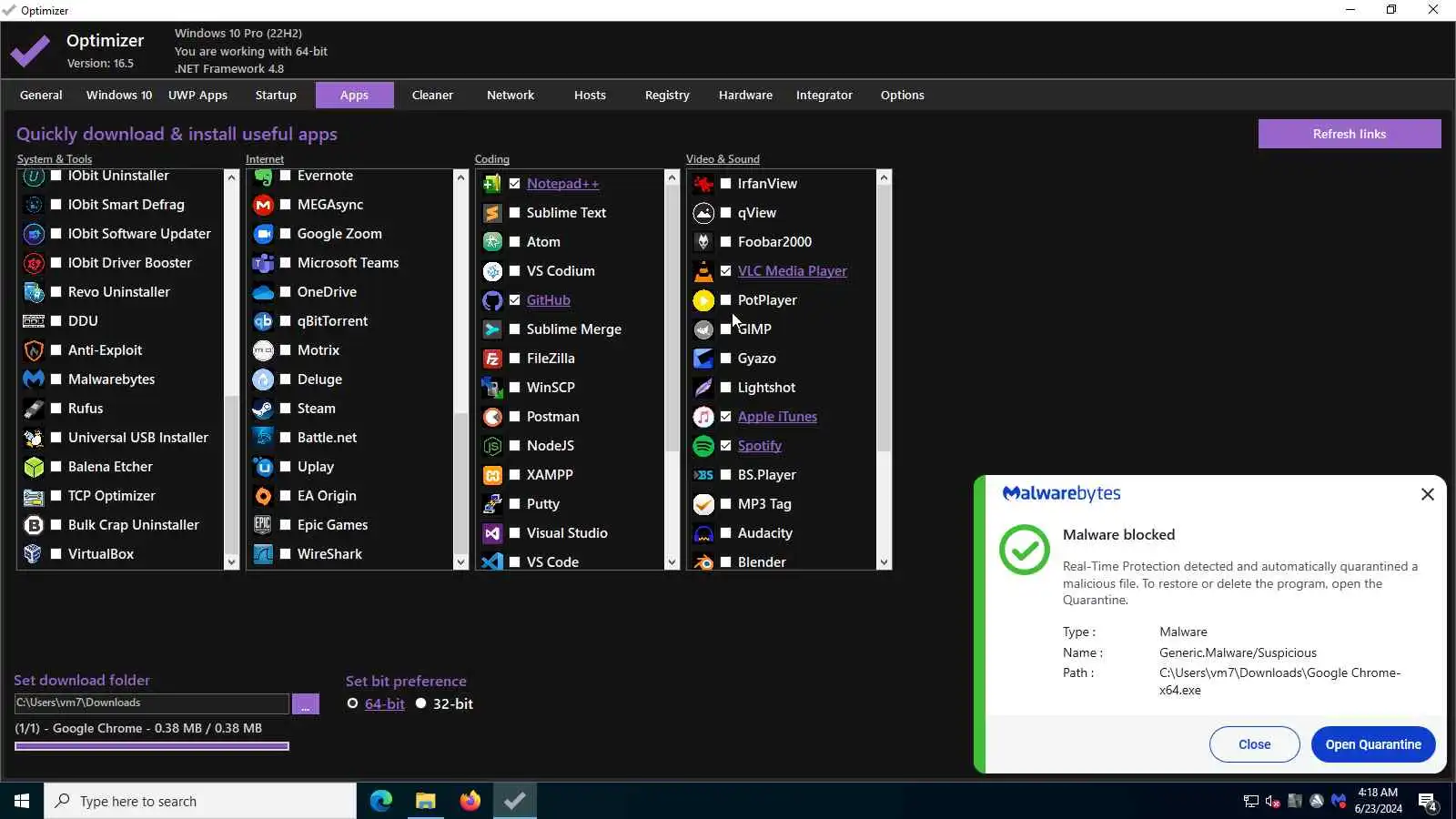
Task: Launch Firefox from the taskbar
Action: tap(470, 801)
